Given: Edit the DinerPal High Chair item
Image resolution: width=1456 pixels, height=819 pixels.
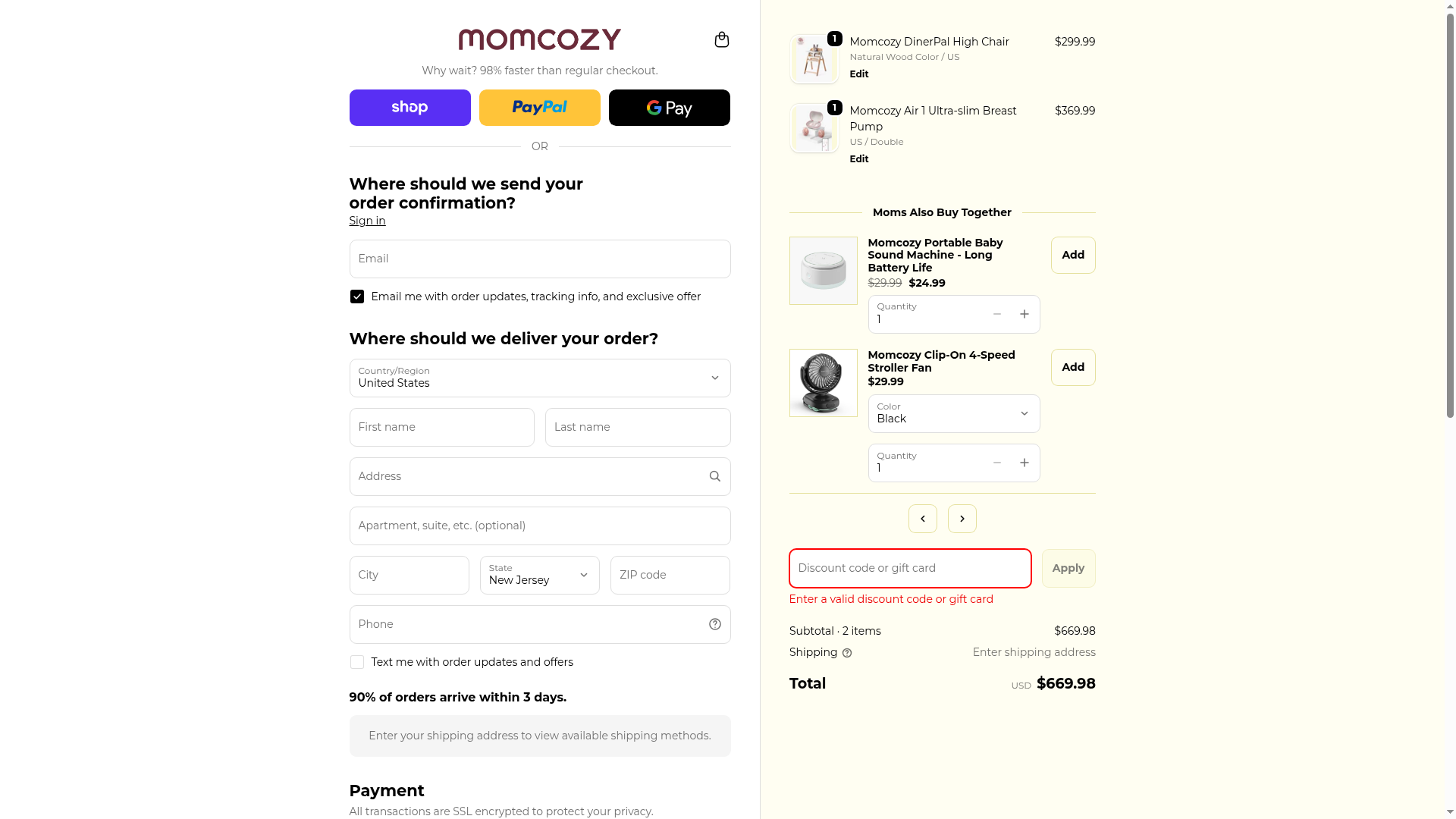Looking at the screenshot, I should click(x=858, y=74).
